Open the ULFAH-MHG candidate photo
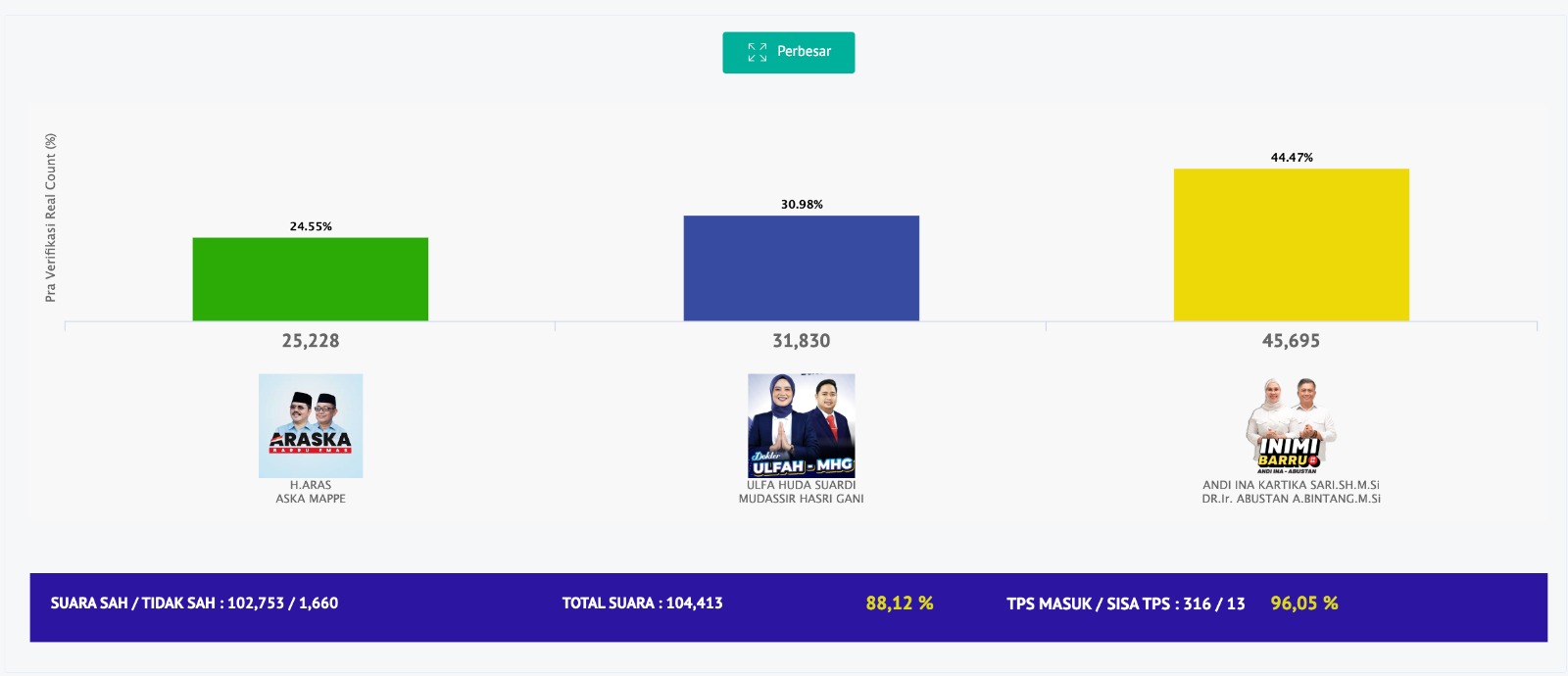Viewport: 1568px width, 676px height. 801,425
